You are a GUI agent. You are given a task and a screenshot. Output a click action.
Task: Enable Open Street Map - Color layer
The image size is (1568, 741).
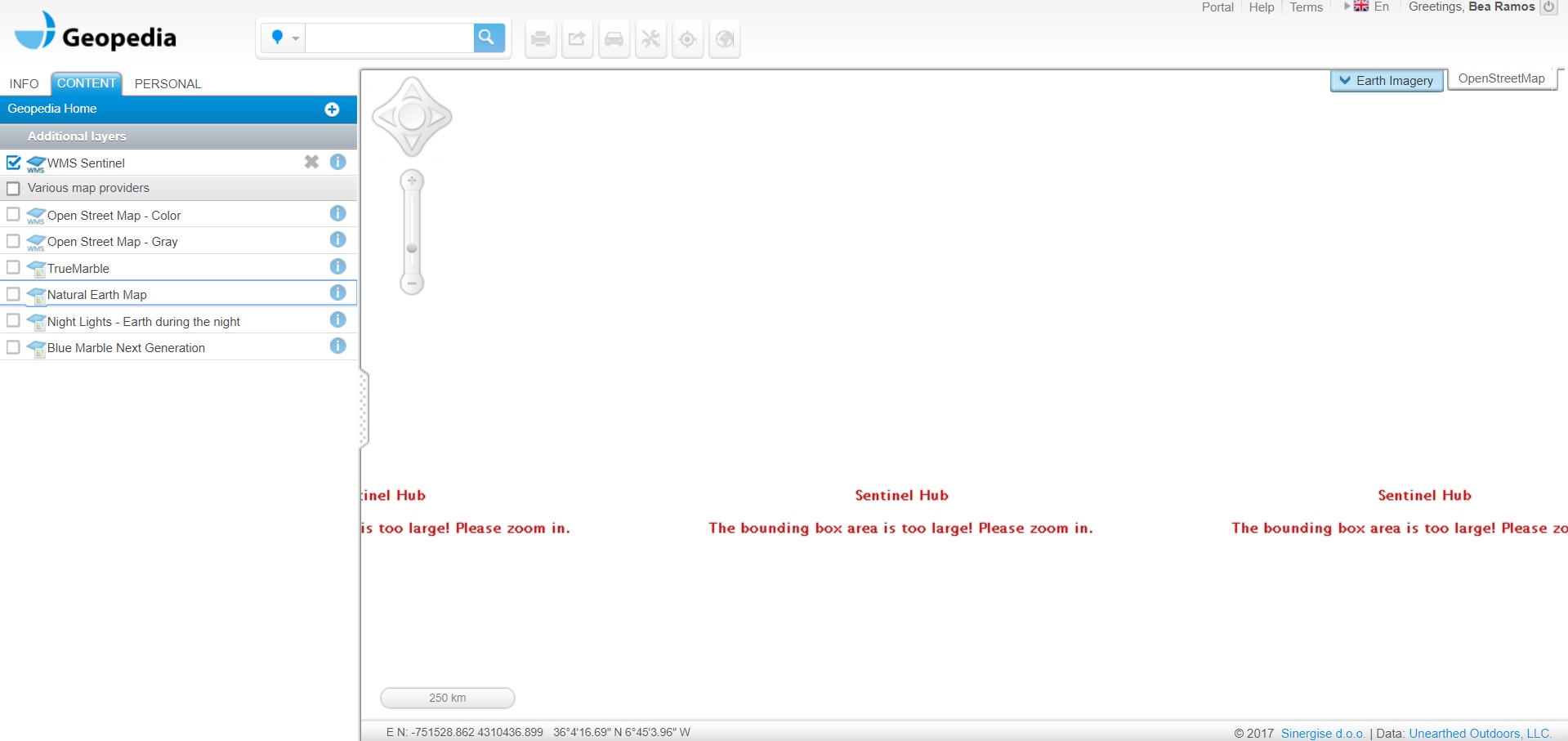click(13, 214)
